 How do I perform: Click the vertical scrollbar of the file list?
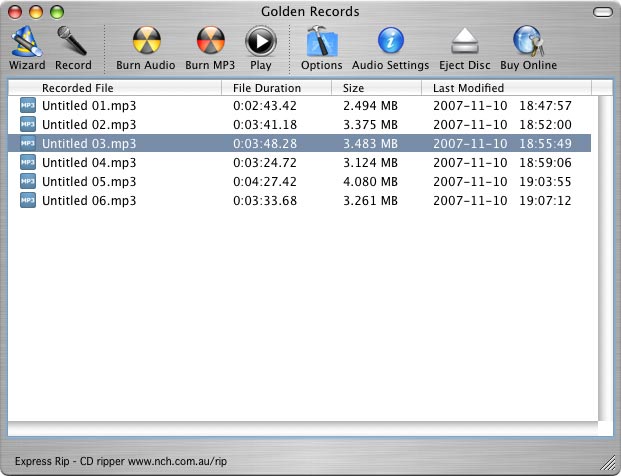[x=604, y=260]
